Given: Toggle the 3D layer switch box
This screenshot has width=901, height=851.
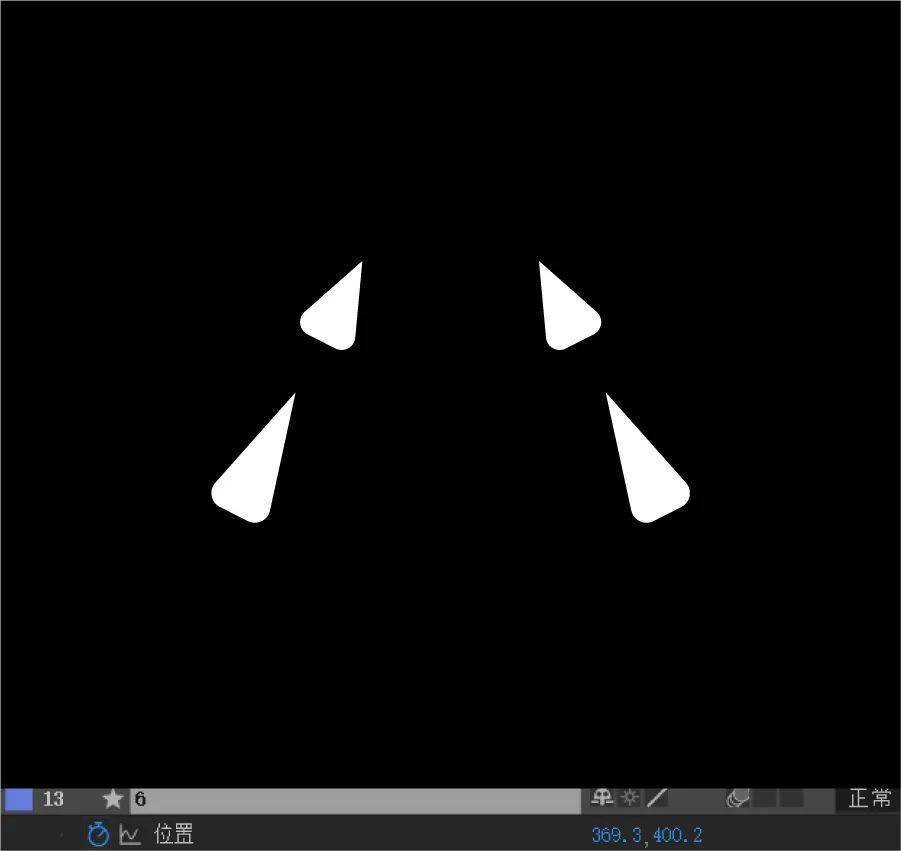Looking at the screenshot, I should [x=792, y=798].
